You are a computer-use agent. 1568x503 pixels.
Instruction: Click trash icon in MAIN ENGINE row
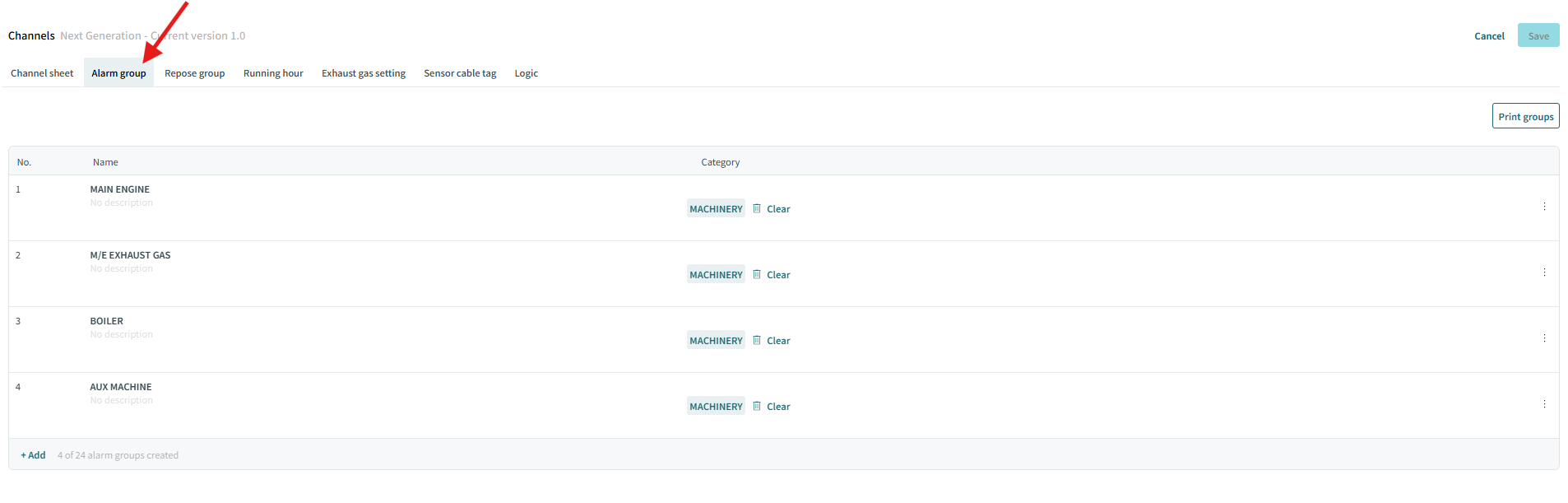pyautogui.click(x=757, y=208)
